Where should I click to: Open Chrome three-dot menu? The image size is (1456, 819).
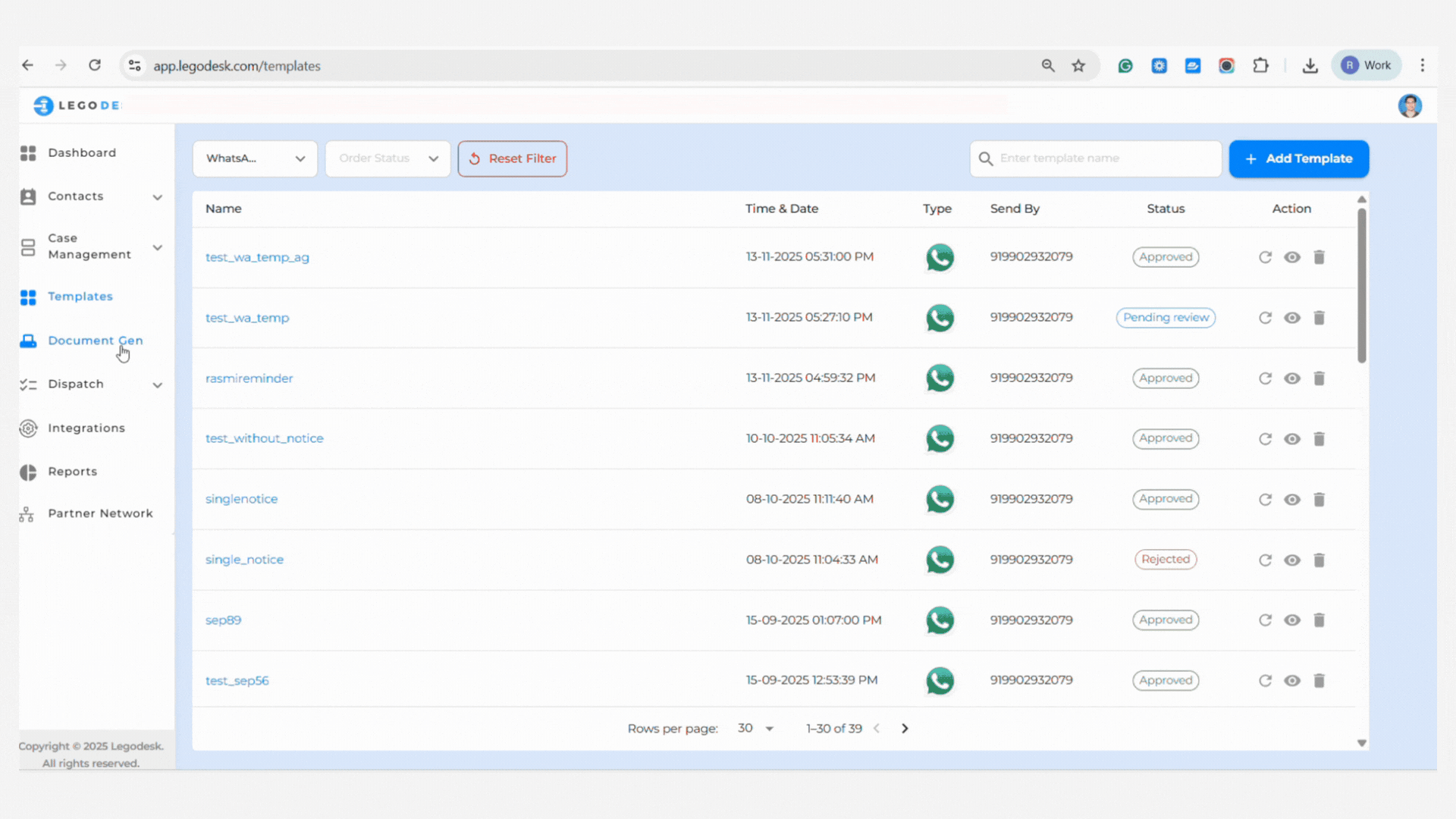1423,65
